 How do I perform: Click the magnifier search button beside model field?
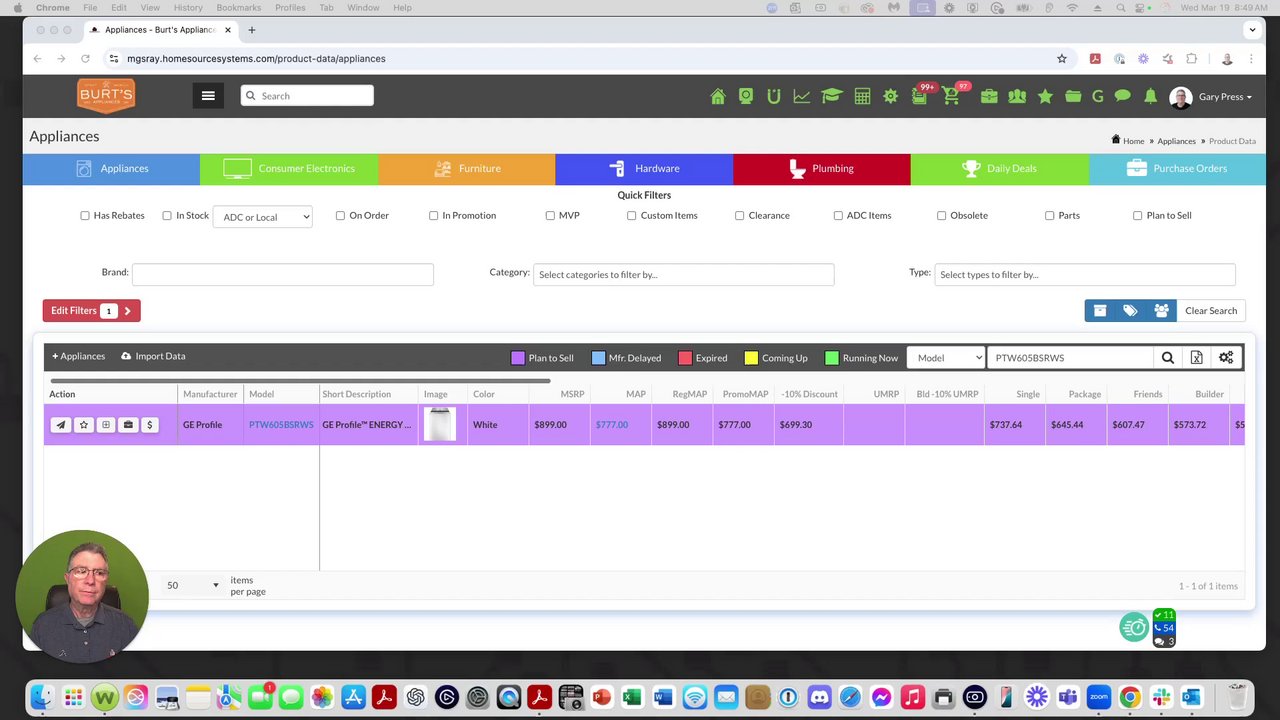[1167, 358]
